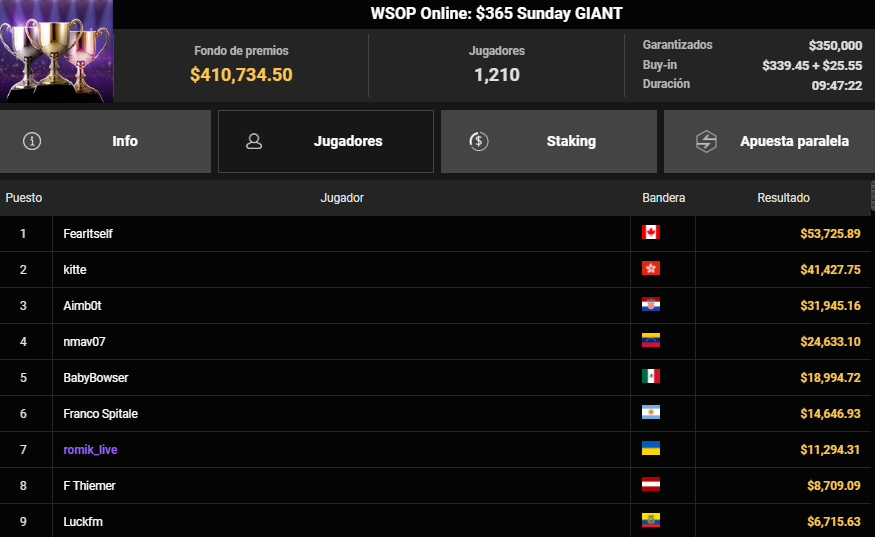
Task: Click the Canada flag for FearItself
Action: pos(651,233)
